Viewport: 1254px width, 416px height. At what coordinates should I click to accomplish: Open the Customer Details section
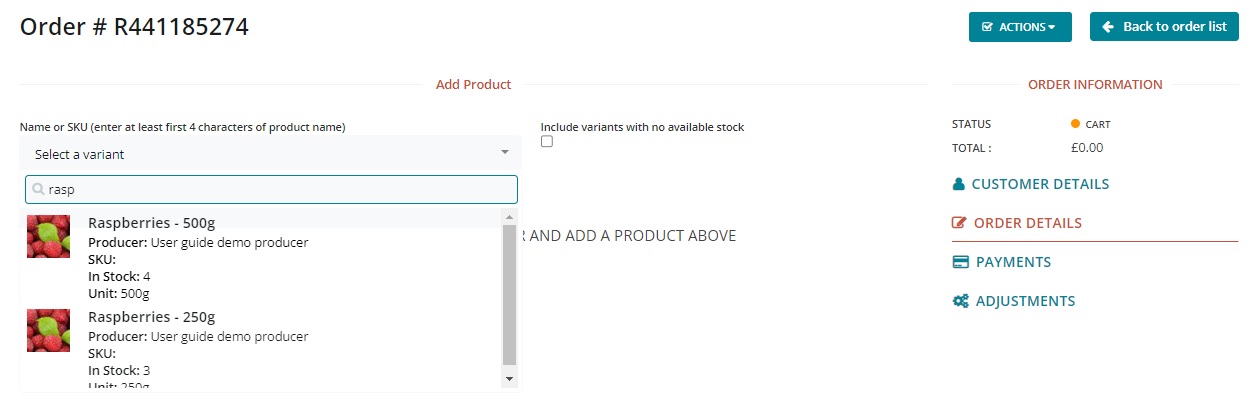tap(1040, 184)
